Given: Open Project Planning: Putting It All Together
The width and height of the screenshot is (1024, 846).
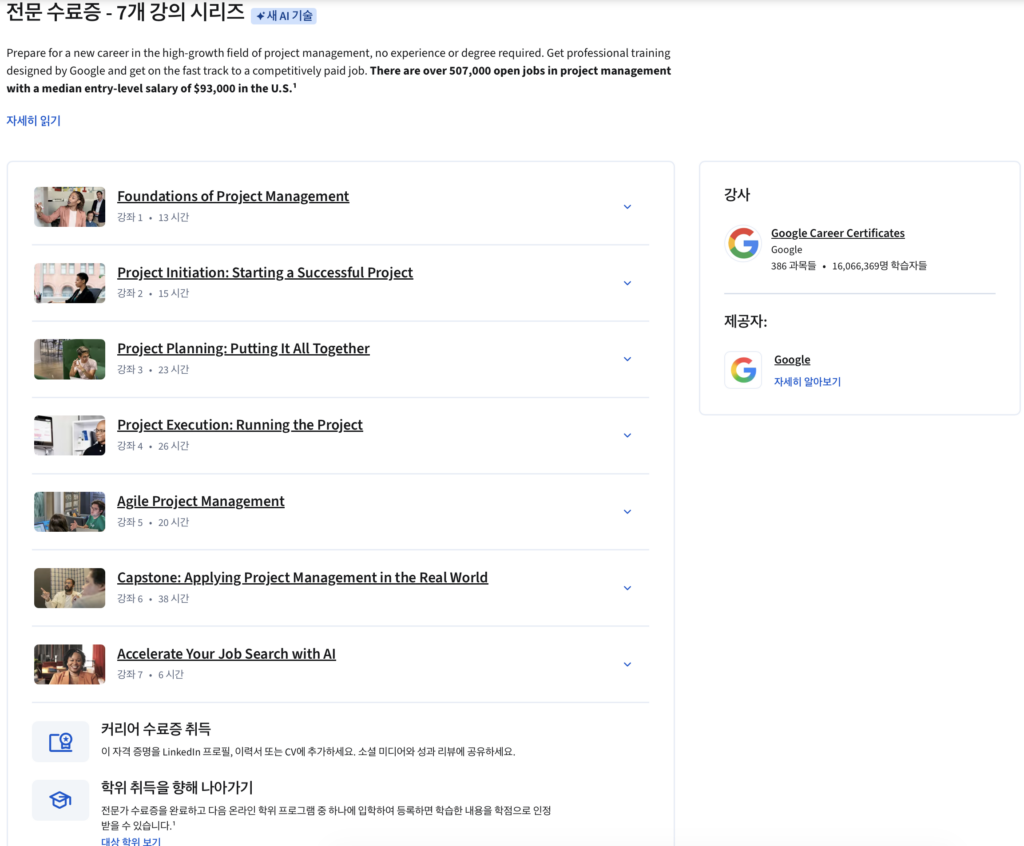Looking at the screenshot, I should pos(243,348).
